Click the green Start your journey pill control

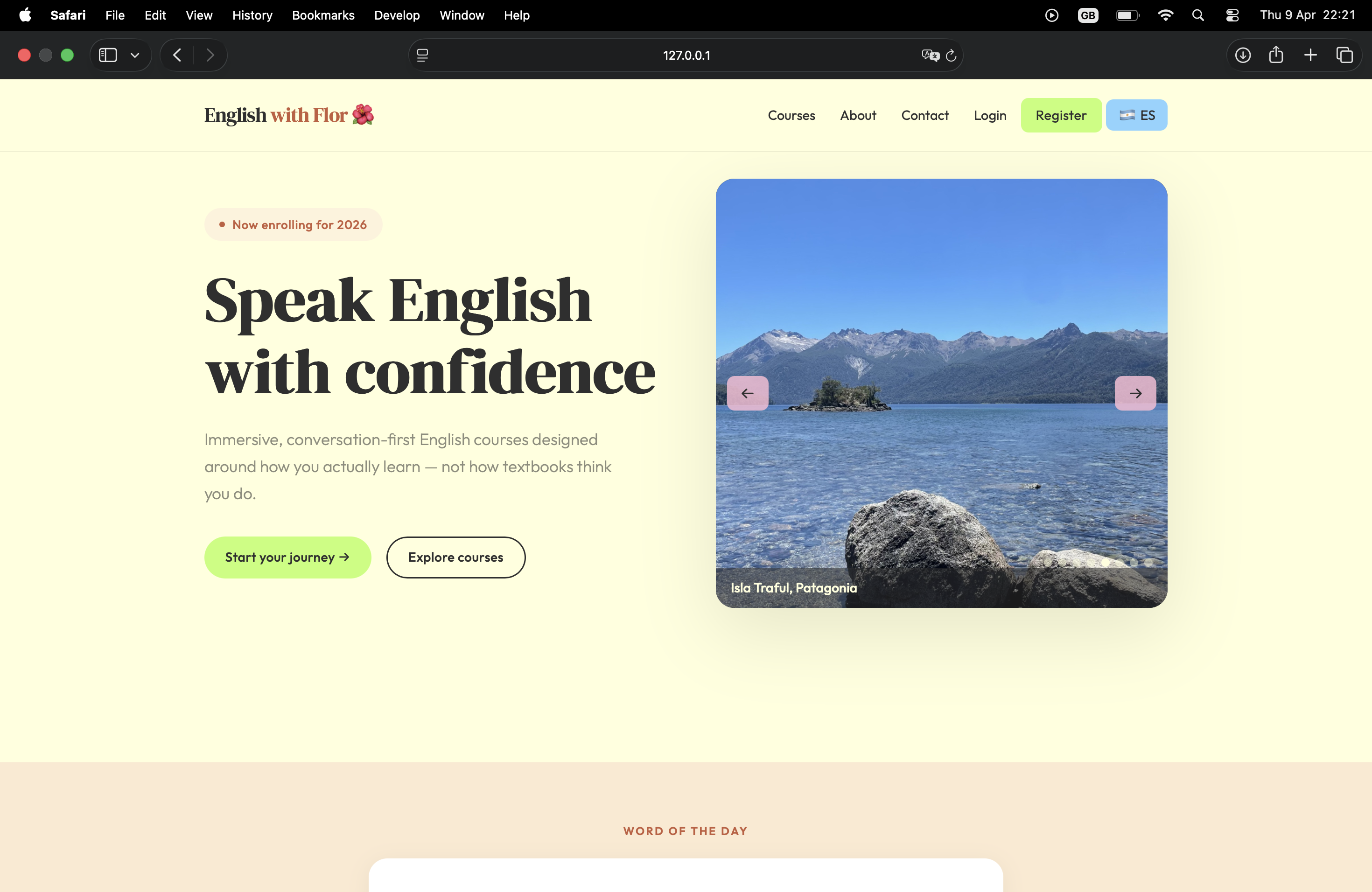click(287, 557)
